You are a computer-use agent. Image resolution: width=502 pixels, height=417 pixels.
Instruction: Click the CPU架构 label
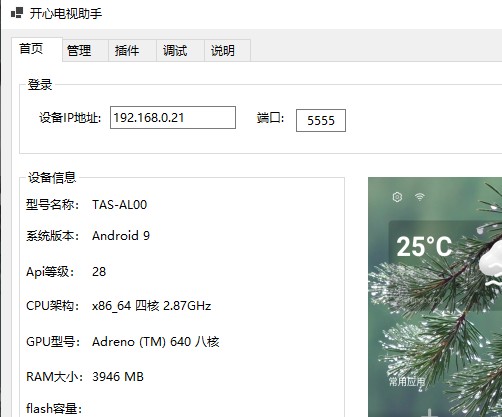tap(52, 306)
